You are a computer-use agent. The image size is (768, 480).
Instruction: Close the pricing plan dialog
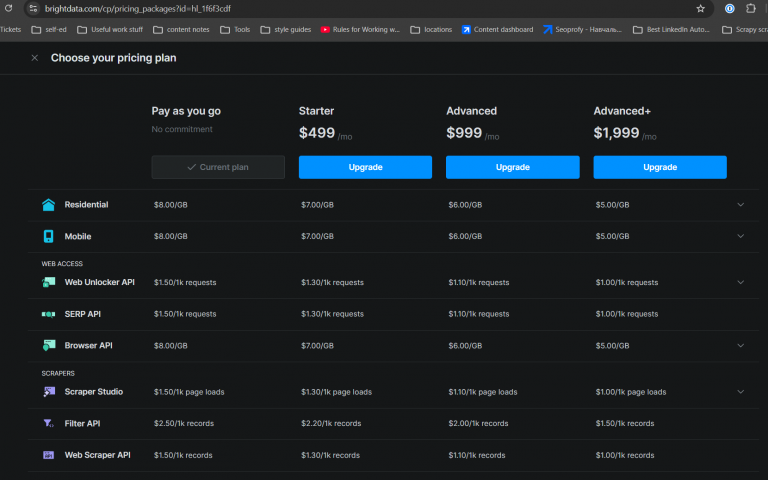[x=35, y=58]
